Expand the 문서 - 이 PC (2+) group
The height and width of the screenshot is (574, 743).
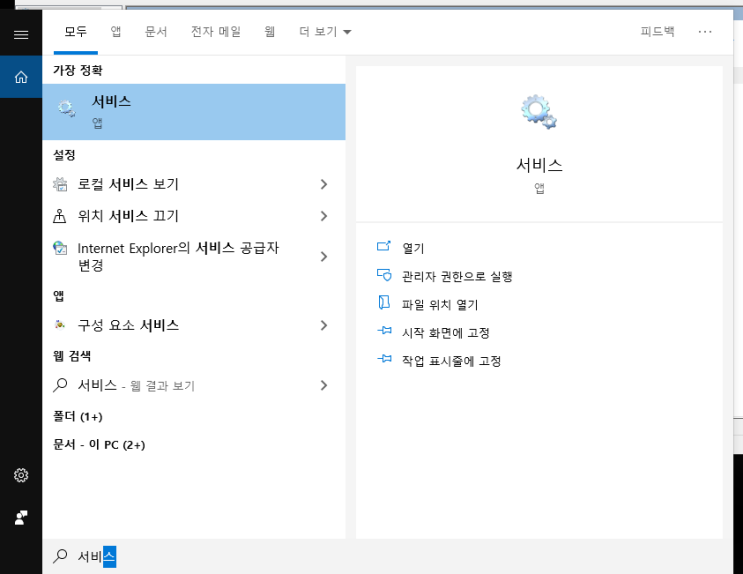coord(99,445)
